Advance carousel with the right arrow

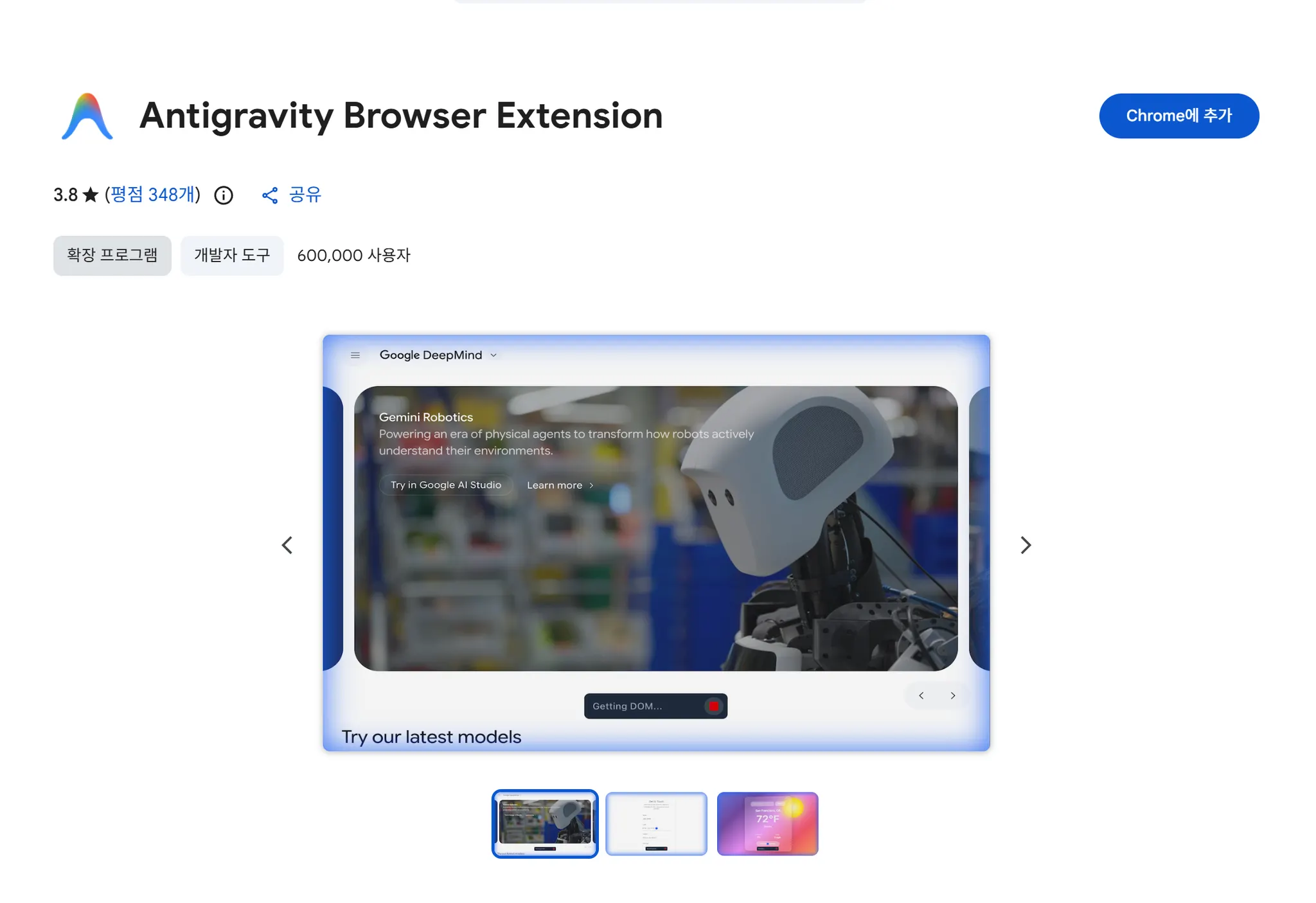tap(1026, 545)
